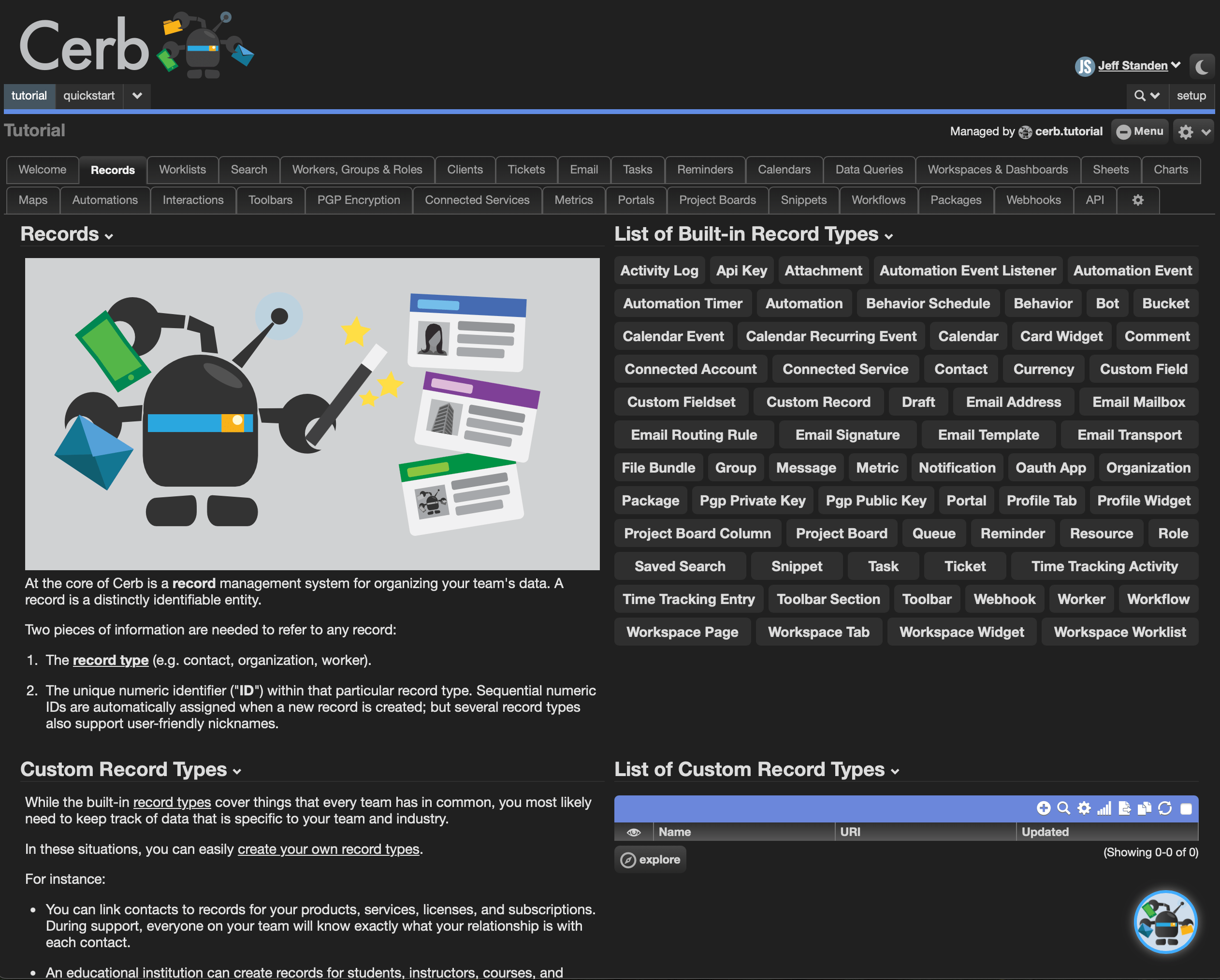Toggle dark mode with the moon icon
Image resolution: width=1220 pixels, height=980 pixels.
point(1202,67)
